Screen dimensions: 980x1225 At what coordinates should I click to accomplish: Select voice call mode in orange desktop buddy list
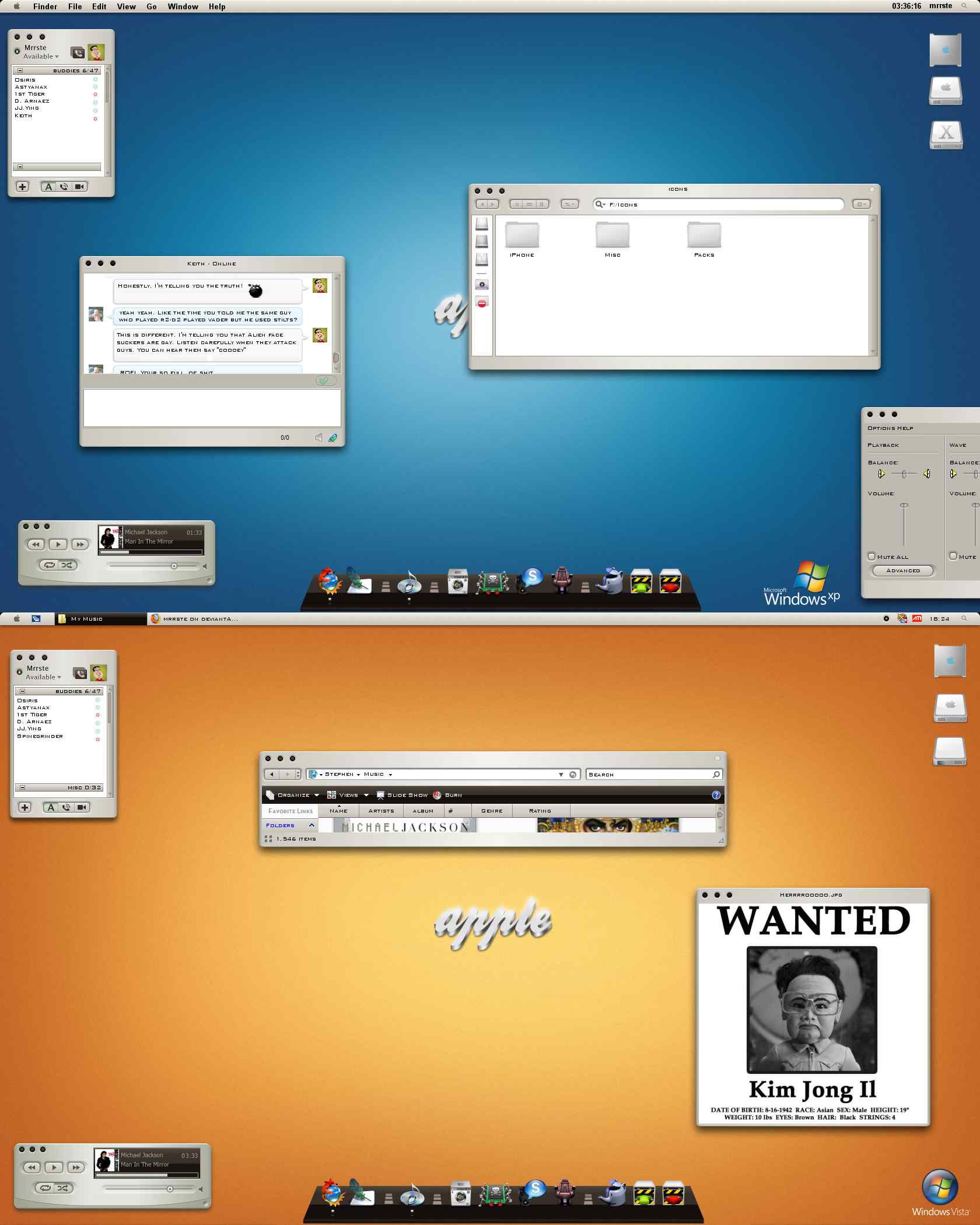click(66, 807)
